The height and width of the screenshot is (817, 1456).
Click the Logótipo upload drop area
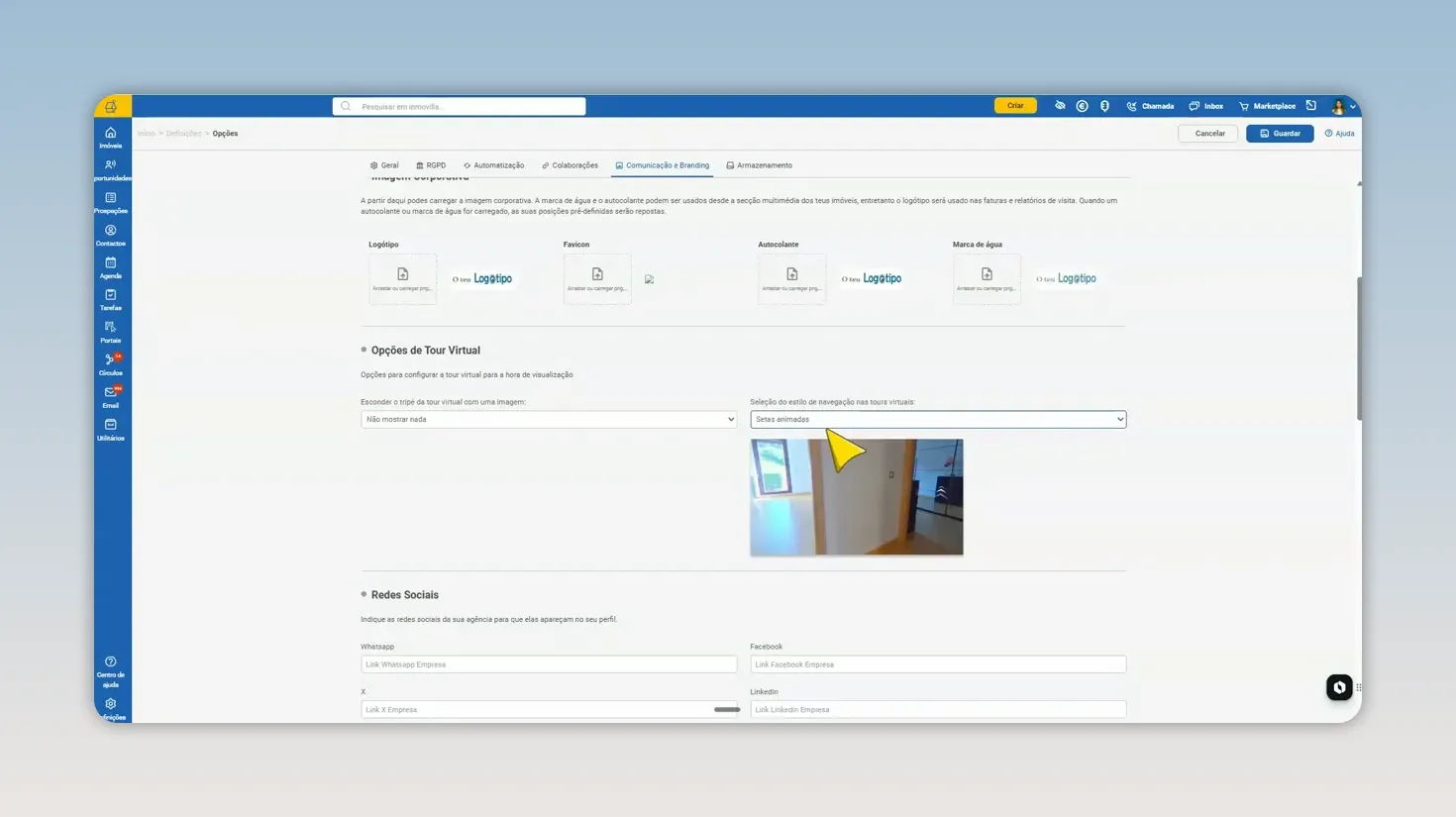click(403, 279)
